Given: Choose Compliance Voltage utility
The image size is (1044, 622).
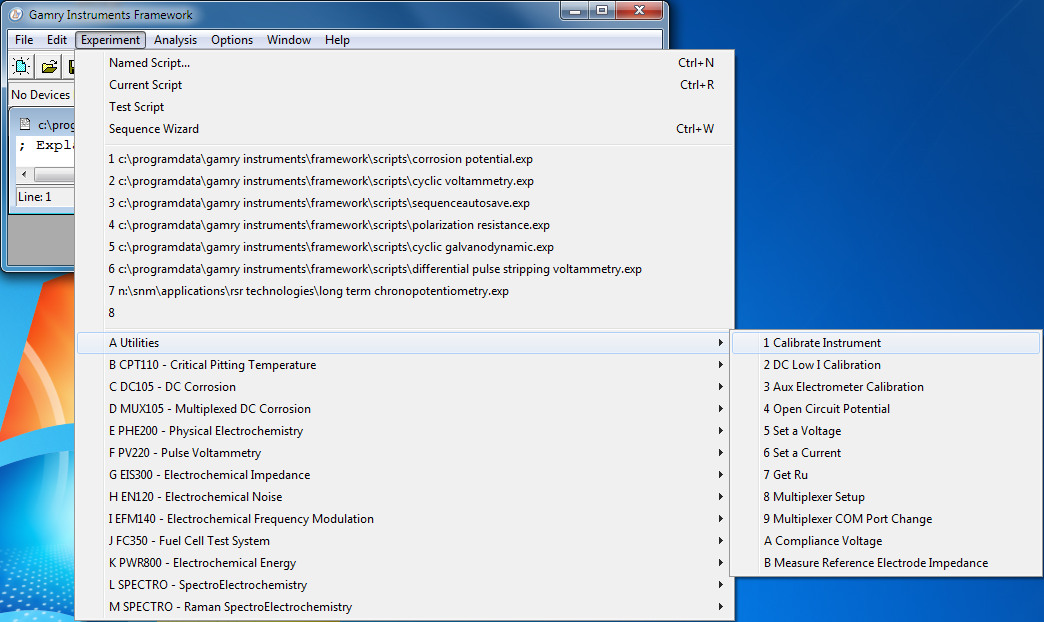Looking at the screenshot, I should click(886, 541).
